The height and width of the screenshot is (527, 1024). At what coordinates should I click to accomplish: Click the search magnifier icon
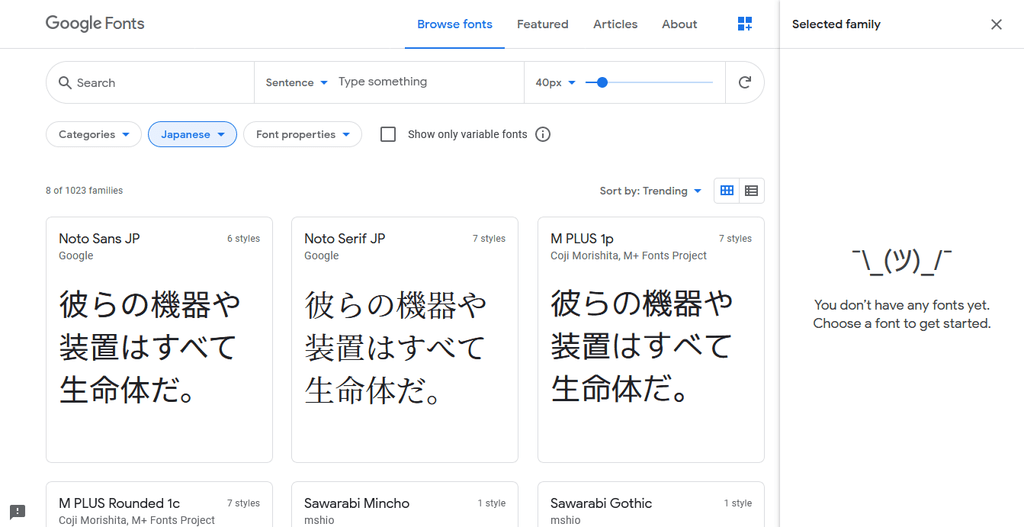click(65, 83)
